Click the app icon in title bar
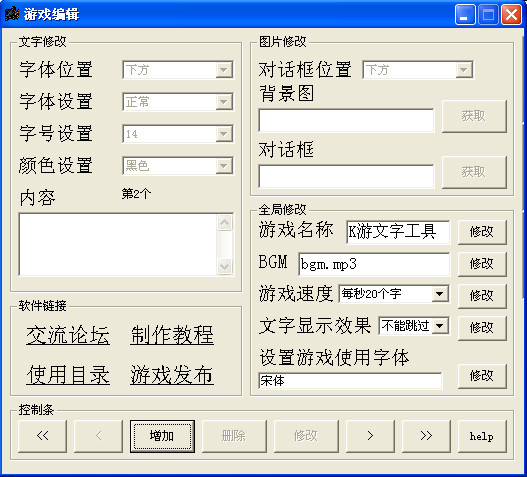 coord(11,14)
